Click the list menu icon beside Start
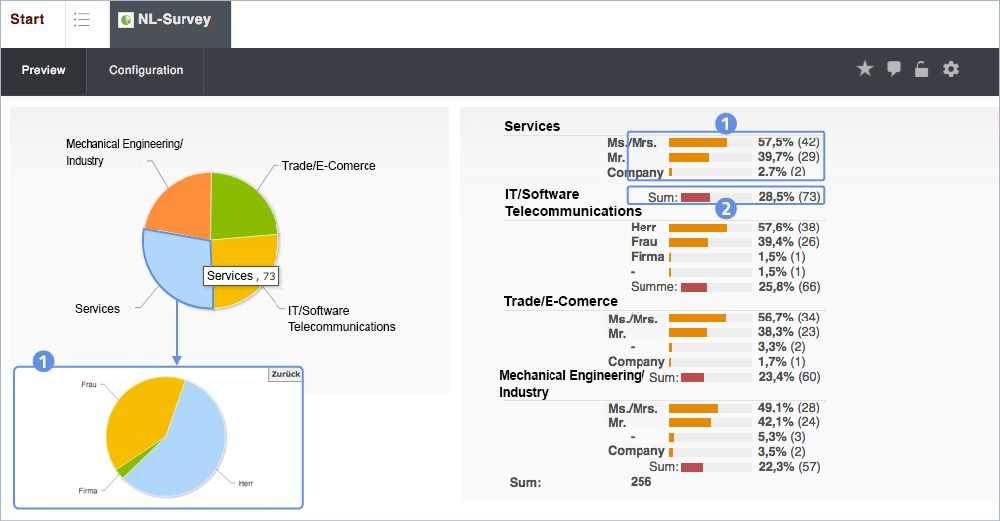 click(x=82, y=20)
